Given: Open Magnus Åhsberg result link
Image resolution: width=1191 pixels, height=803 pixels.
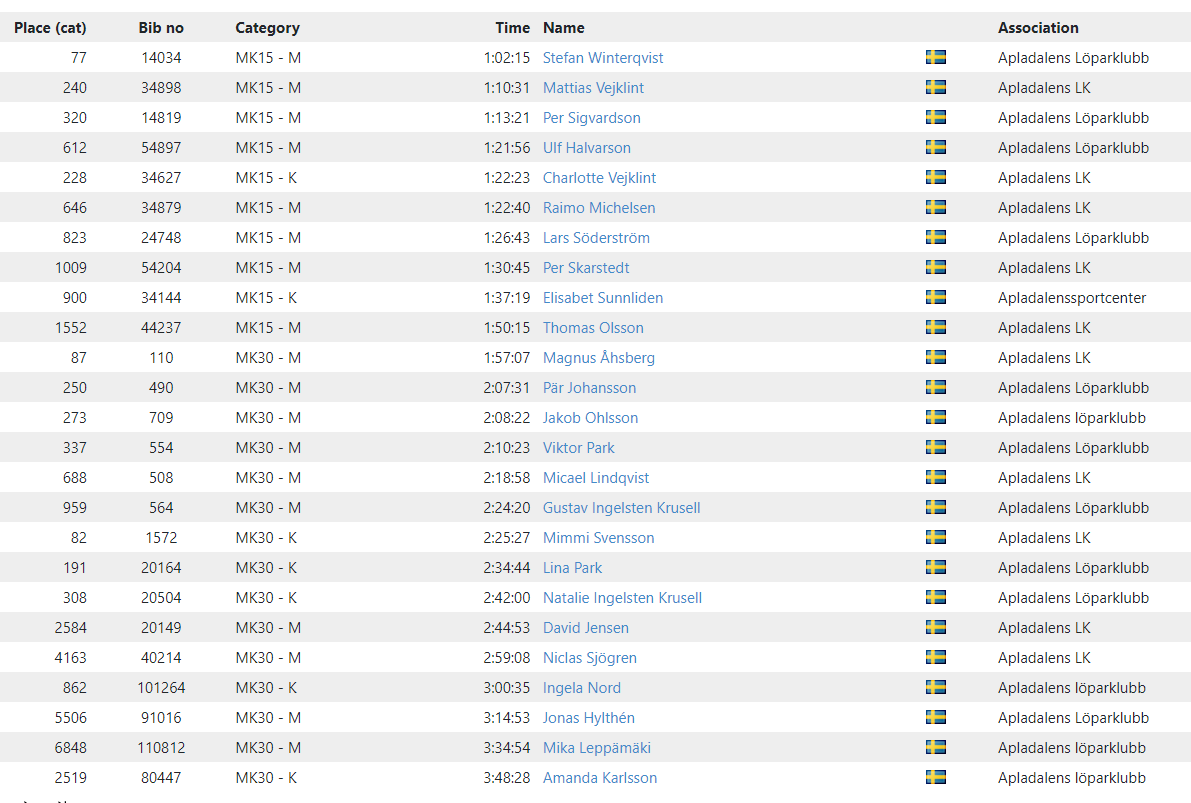Looking at the screenshot, I should click(599, 358).
